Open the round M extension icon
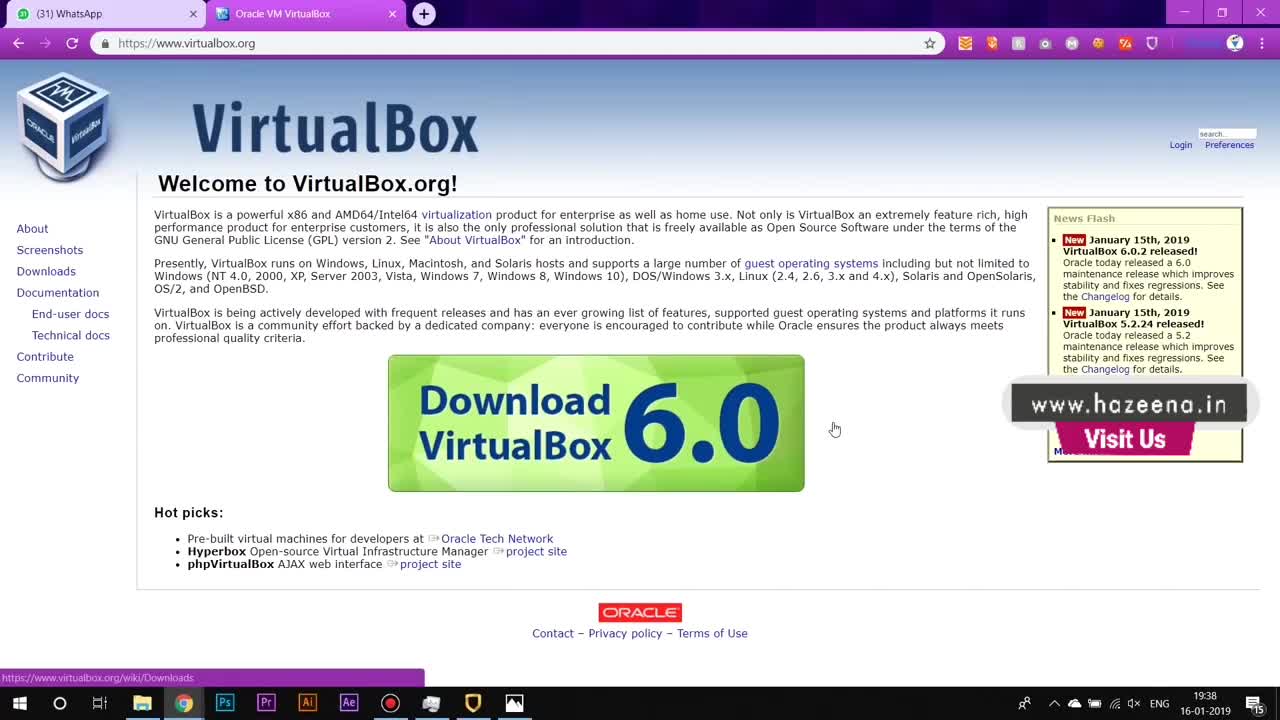This screenshot has height=720, width=1280. tap(1072, 43)
